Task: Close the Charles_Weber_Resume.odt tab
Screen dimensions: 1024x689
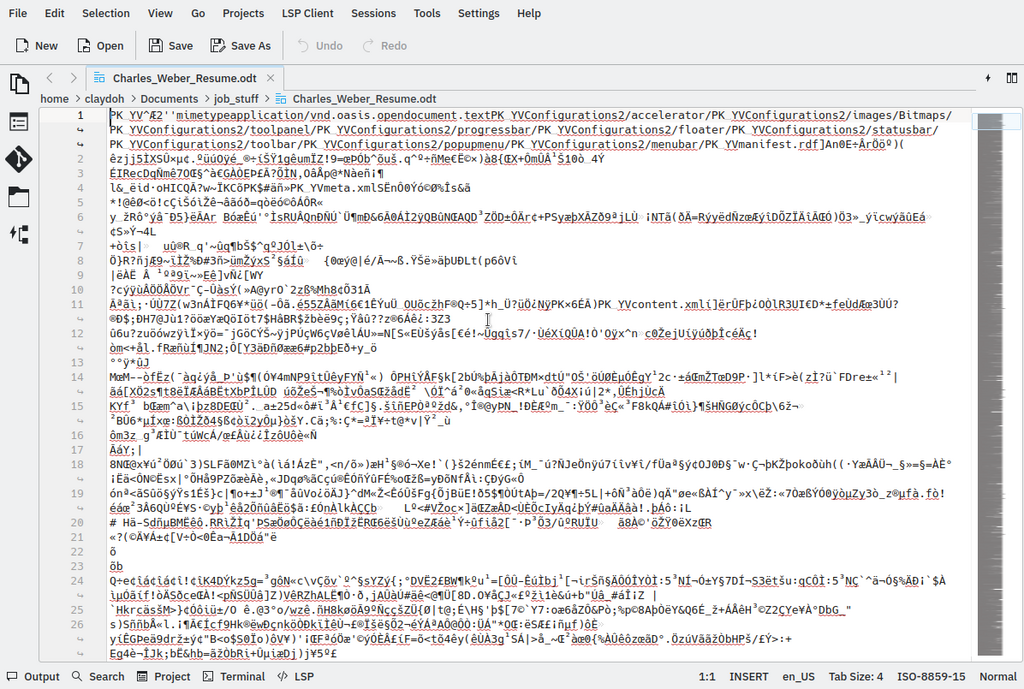Action: (x=271, y=78)
